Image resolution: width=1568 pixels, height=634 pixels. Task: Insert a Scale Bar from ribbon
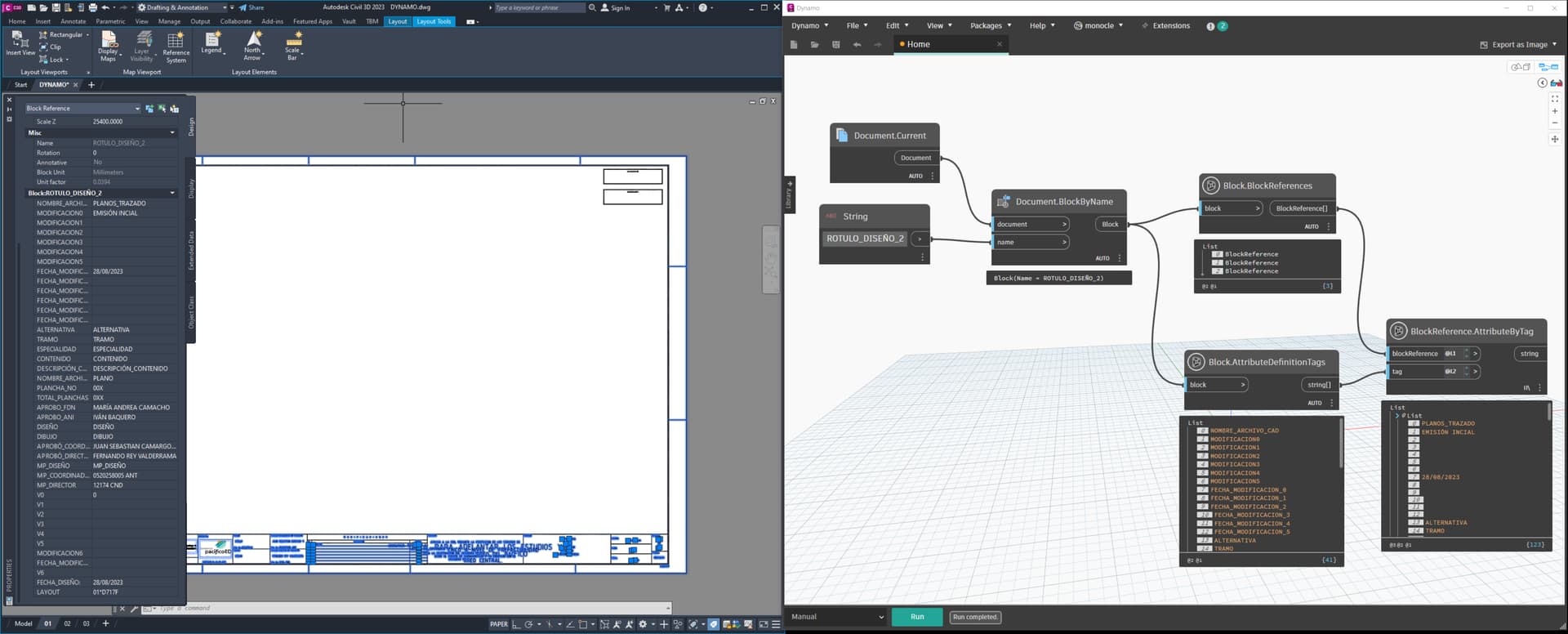tap(293, 44)
